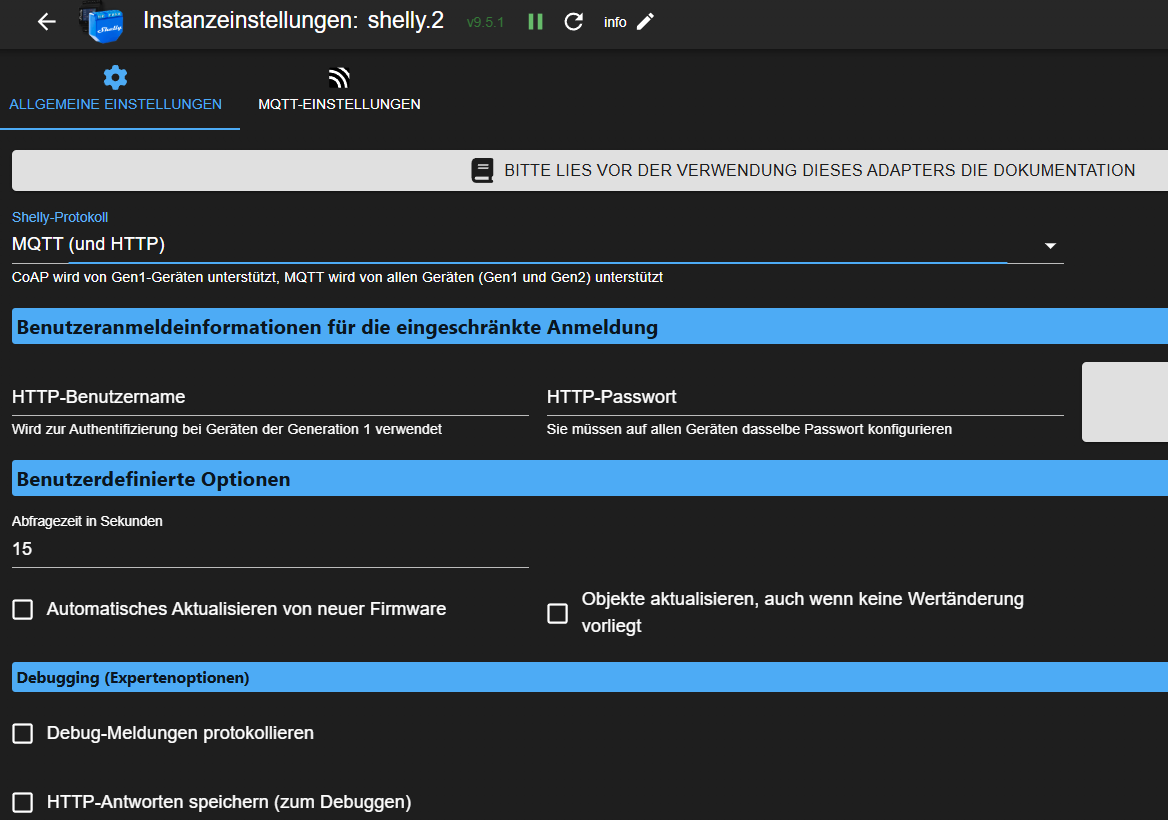The width and height of the screenshot is (1168, 820).
Task: Toggle Objekte aktualisieren checkbox
Action: pos(558,613)
